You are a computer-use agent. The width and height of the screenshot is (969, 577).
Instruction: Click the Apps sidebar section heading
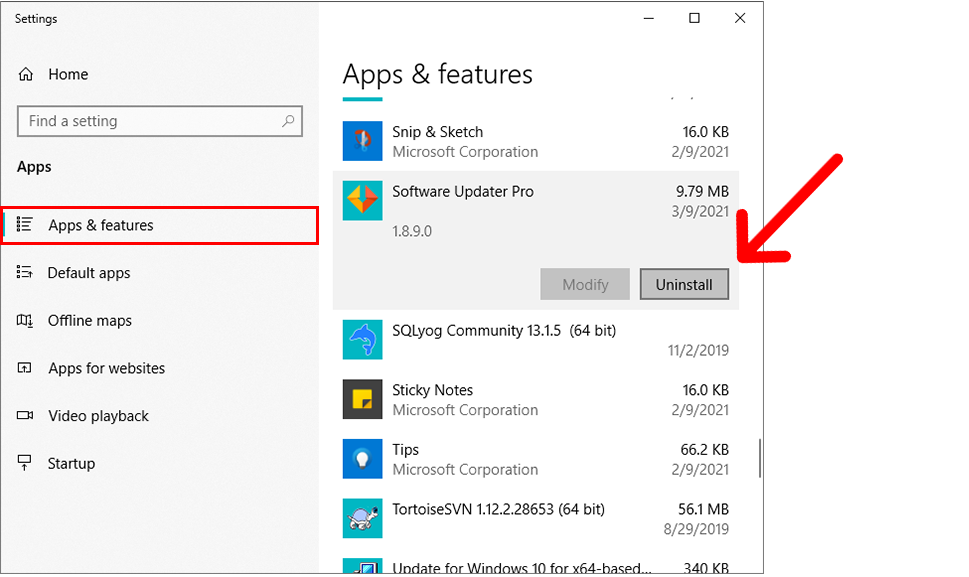[x=34, y=167]
